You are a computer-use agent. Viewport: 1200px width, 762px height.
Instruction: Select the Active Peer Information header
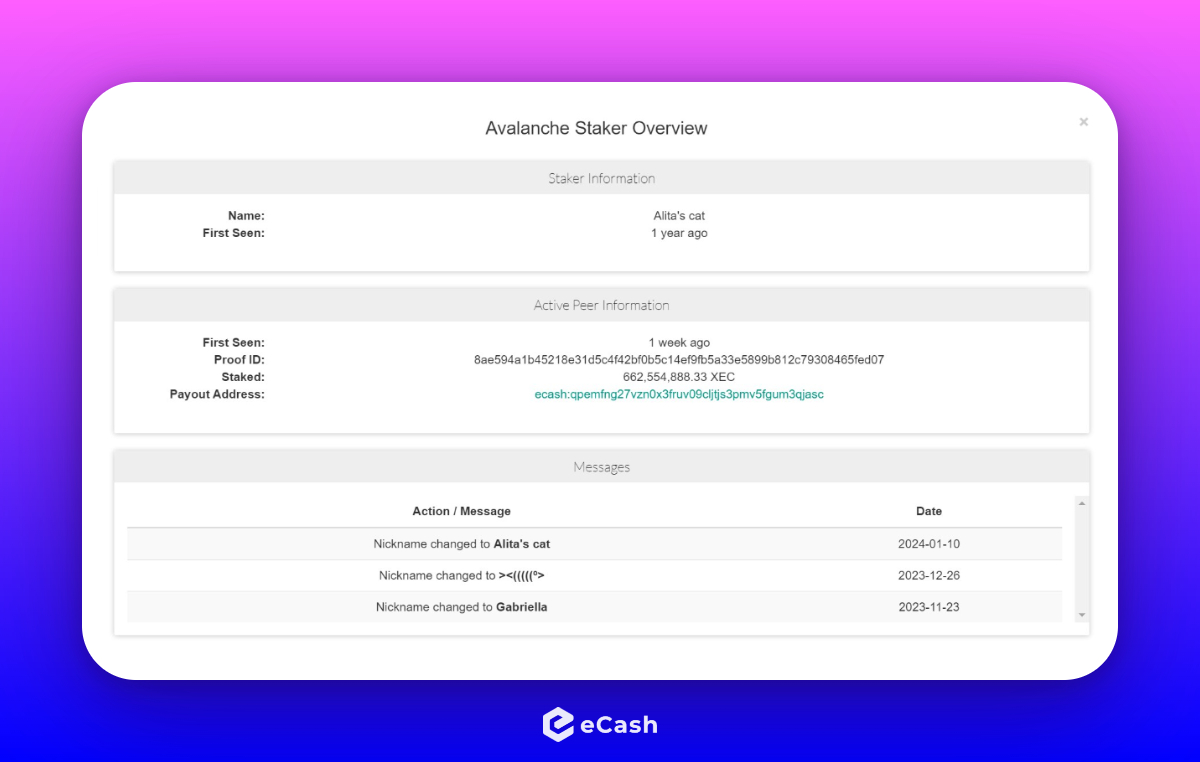coord(601,305)
